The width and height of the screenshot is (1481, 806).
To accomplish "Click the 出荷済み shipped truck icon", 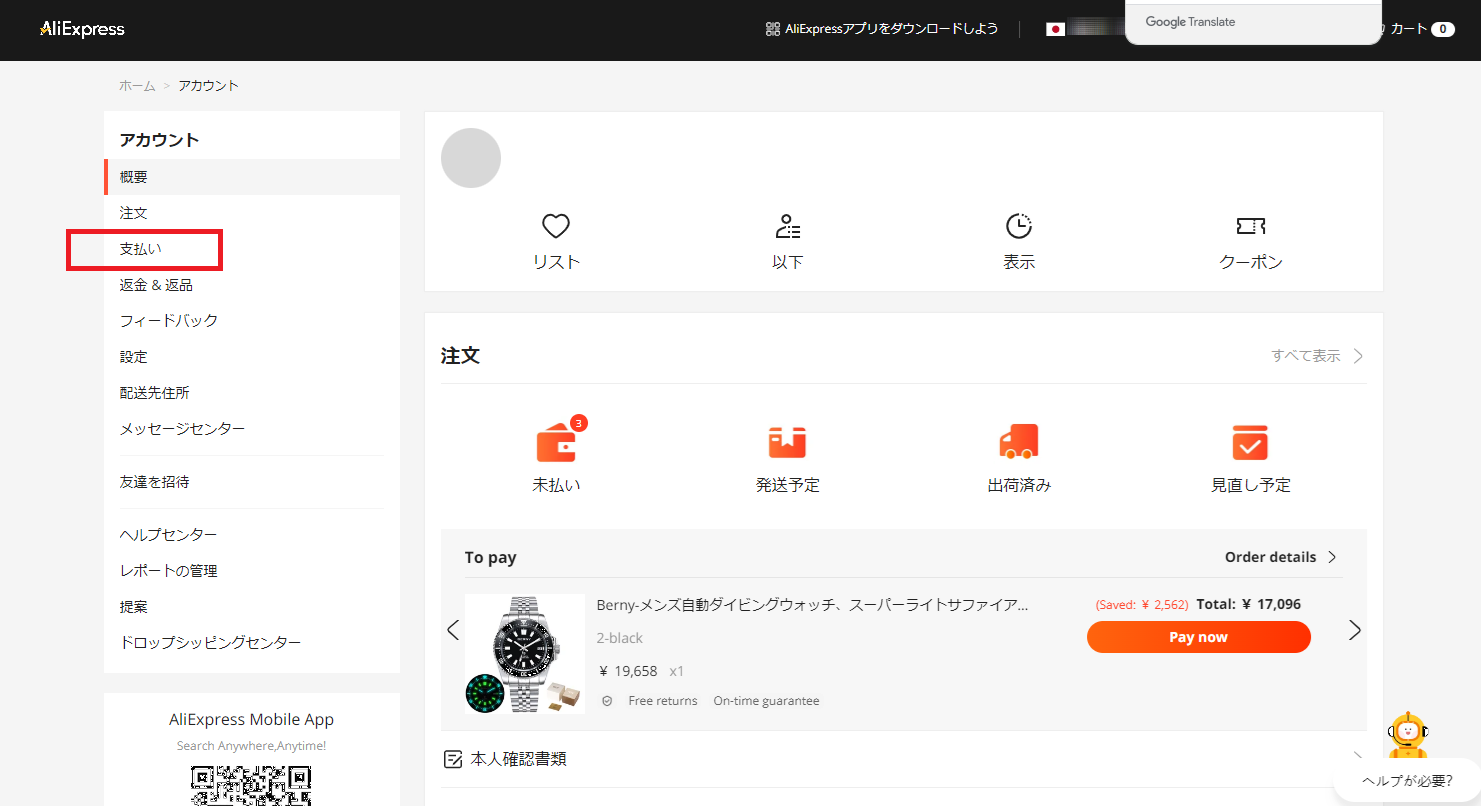I will click(x=1019, y=441).
